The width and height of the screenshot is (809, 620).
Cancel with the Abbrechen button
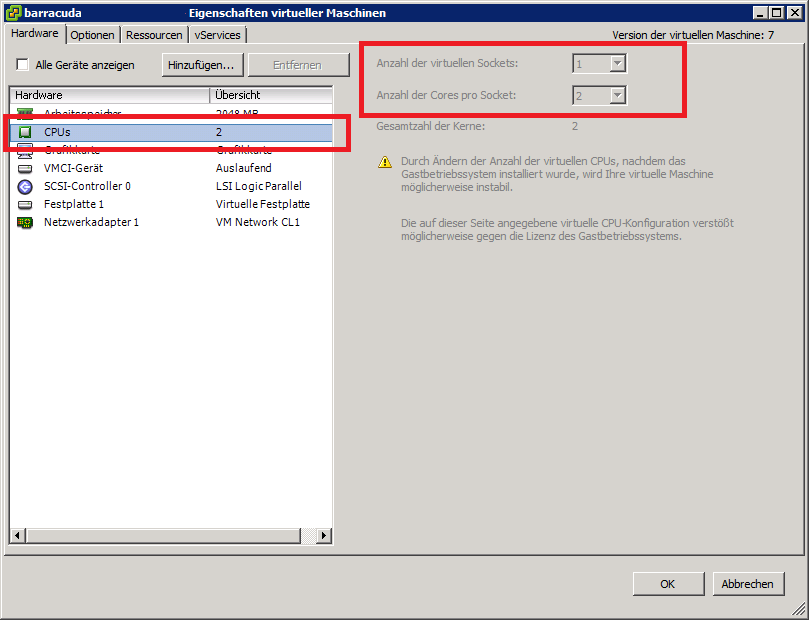748,584
